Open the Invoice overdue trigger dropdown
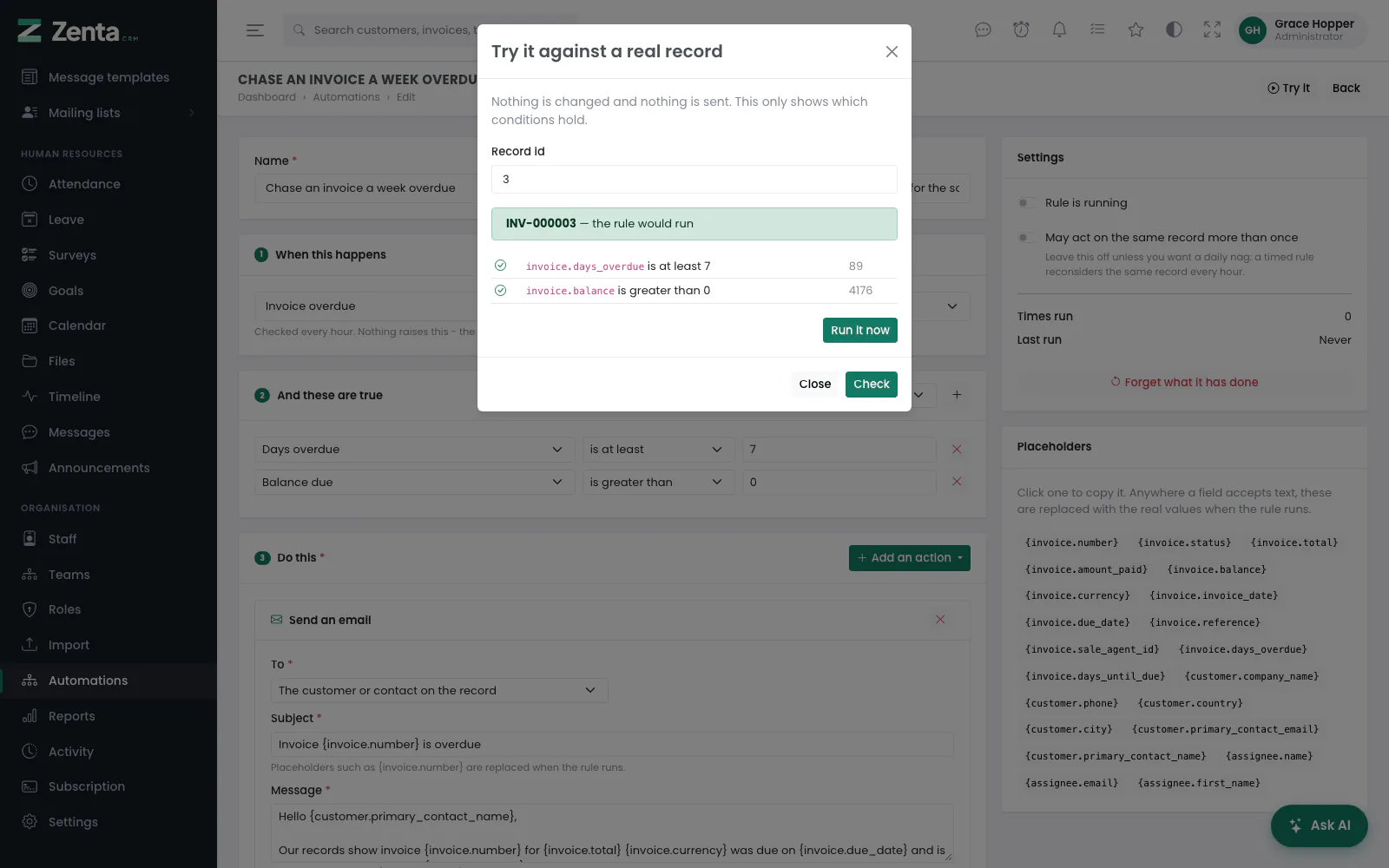Viewport: 1389px width, 868px height. coord(612,306)
